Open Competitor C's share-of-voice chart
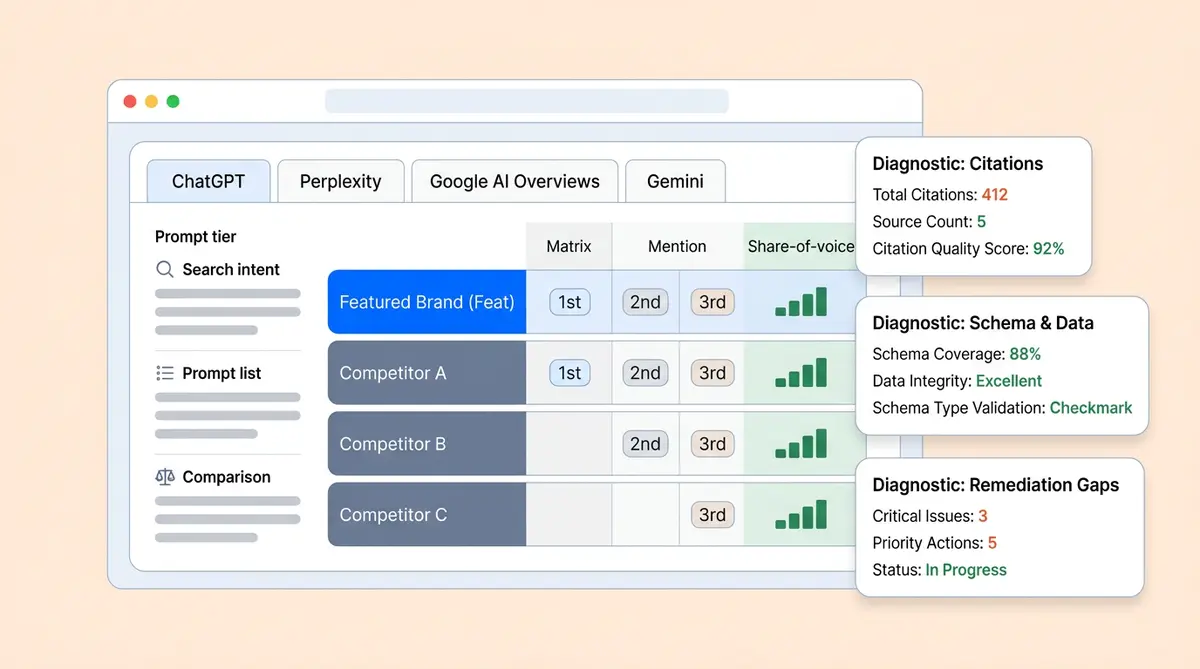The width and height of the screenshot is (1200, 669). point(800,514)
